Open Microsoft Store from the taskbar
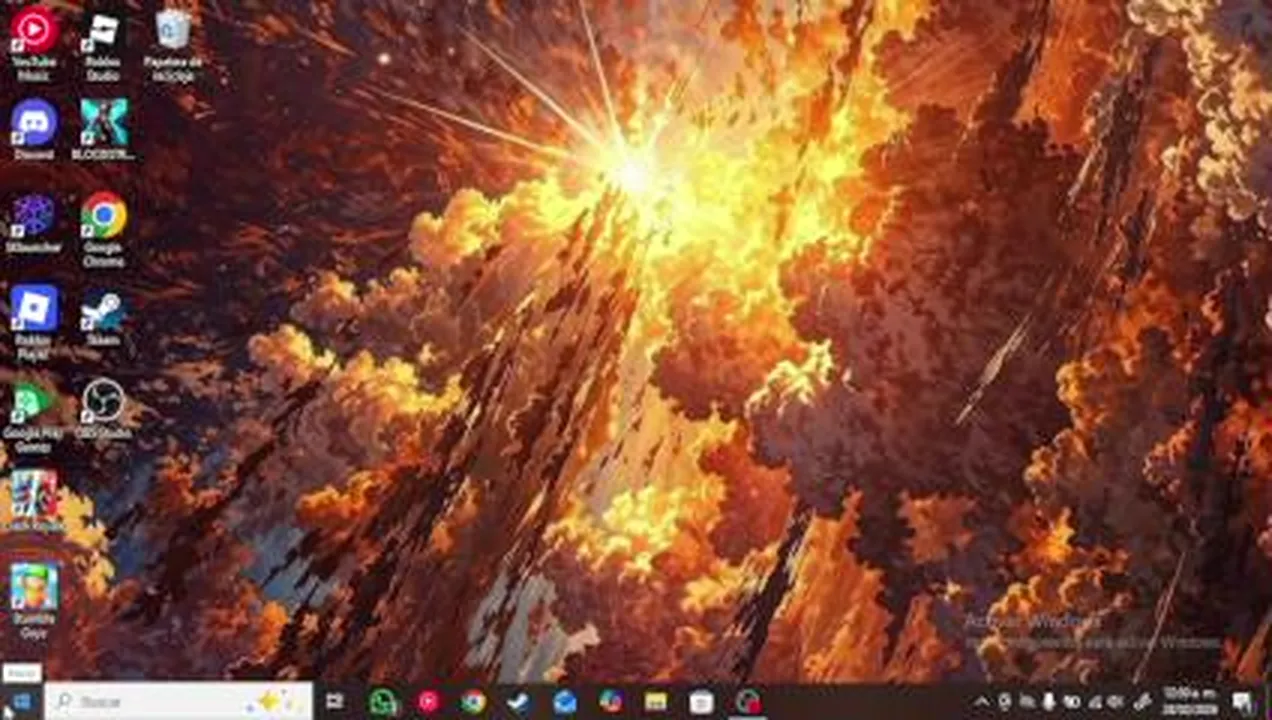This screenshot has height=720, width=1272. [701, 702]
